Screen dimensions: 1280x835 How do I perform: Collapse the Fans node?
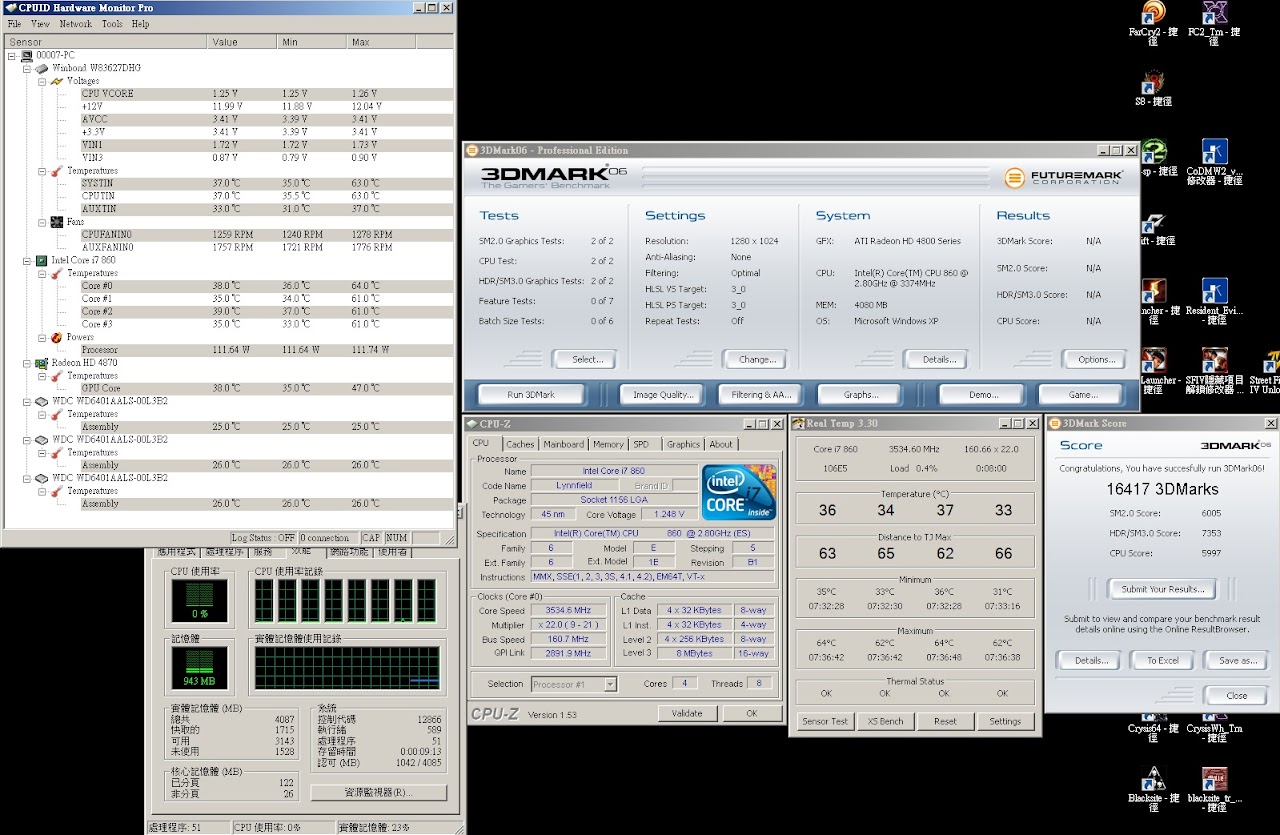tap(42, 222)
